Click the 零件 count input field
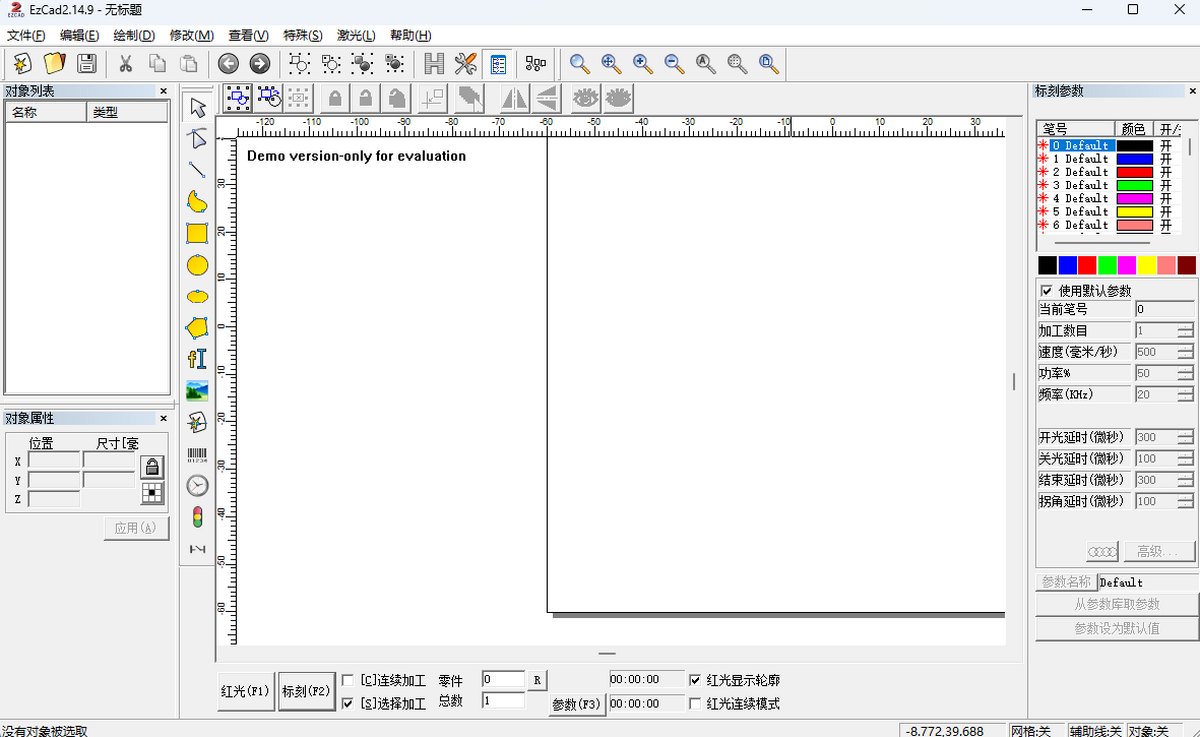 pyautogui.click(x=503, y=680)
